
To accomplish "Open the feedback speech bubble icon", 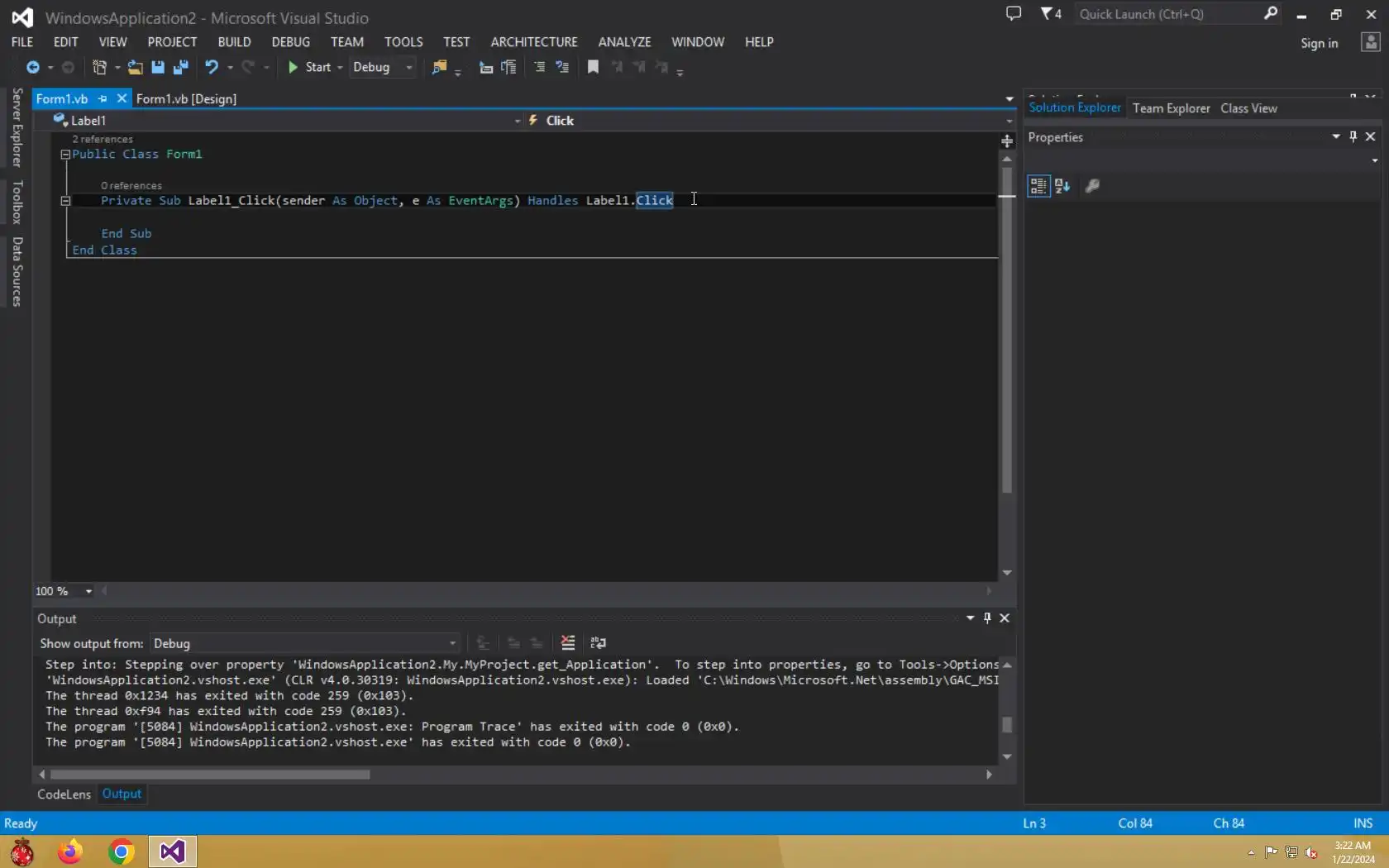I will click(x=1014, y=14).
